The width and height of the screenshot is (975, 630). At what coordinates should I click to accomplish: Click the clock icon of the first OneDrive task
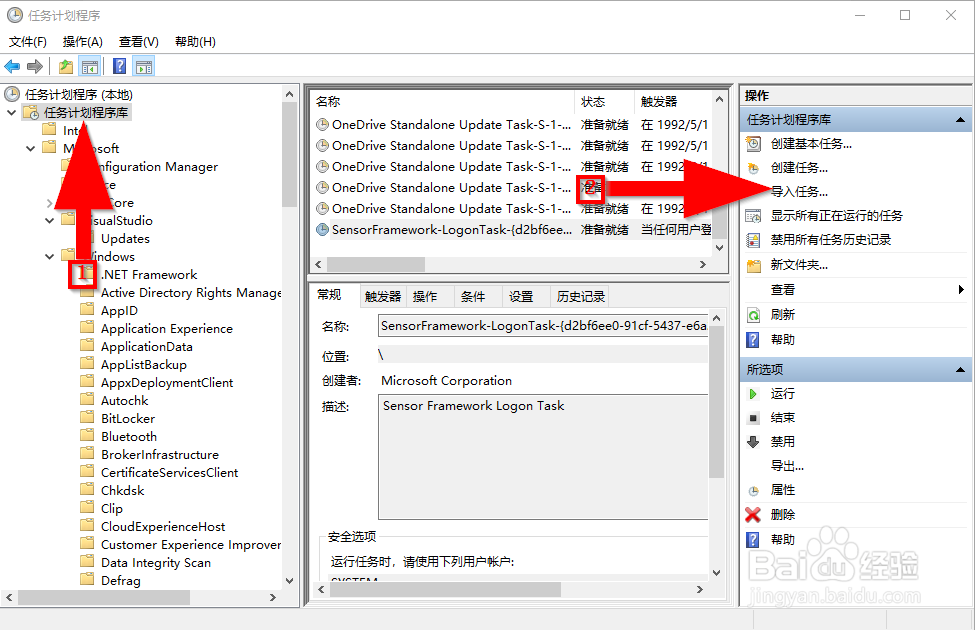pos(322,124)
